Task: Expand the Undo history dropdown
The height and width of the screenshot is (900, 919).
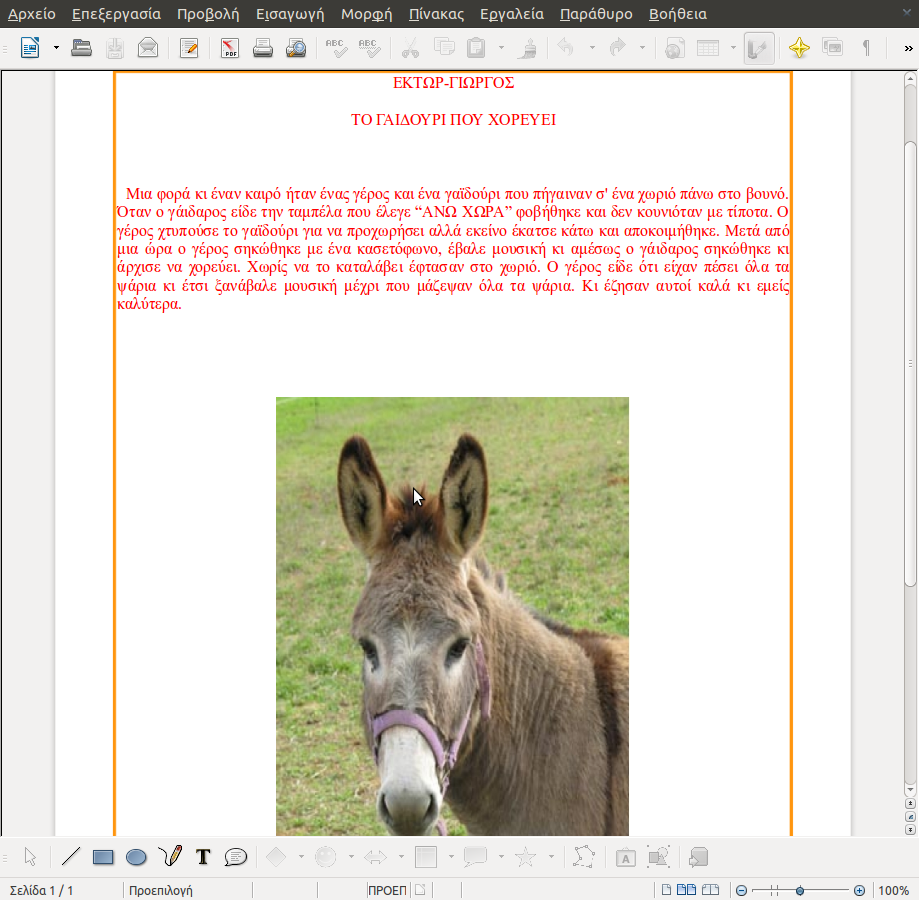Action: point(592,47)
